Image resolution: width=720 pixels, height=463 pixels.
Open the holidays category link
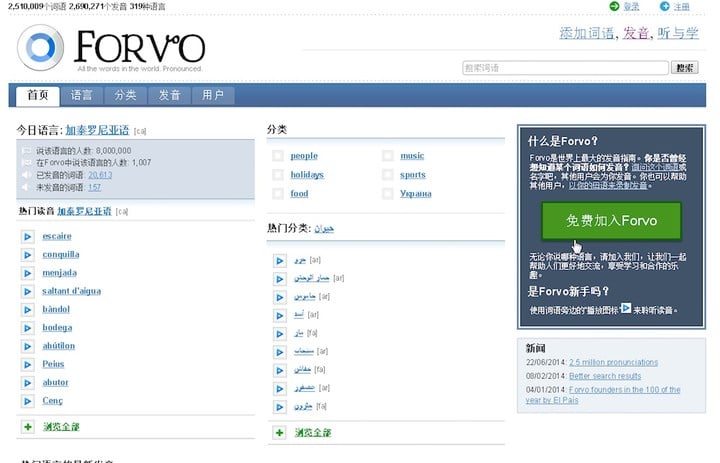307,175
